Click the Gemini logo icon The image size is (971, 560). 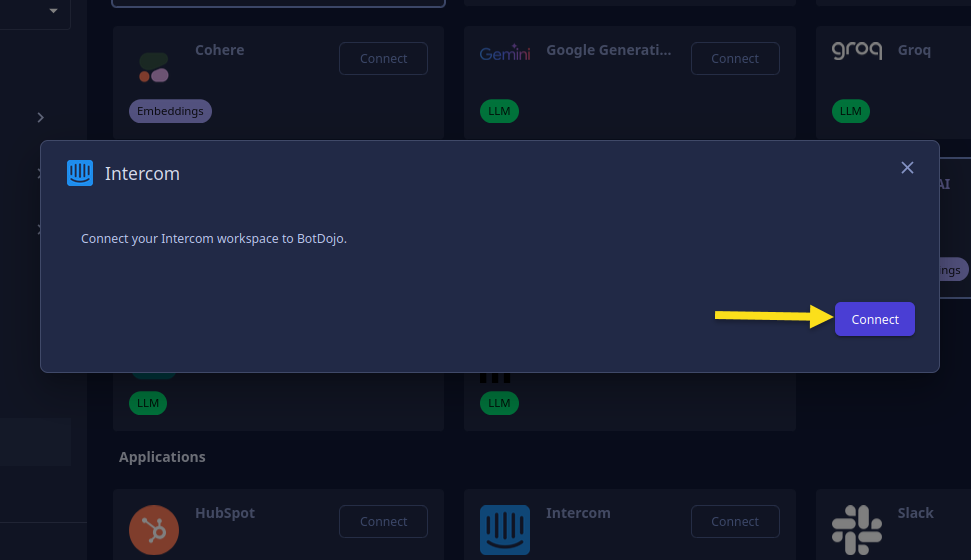click(x=505, y=53)
